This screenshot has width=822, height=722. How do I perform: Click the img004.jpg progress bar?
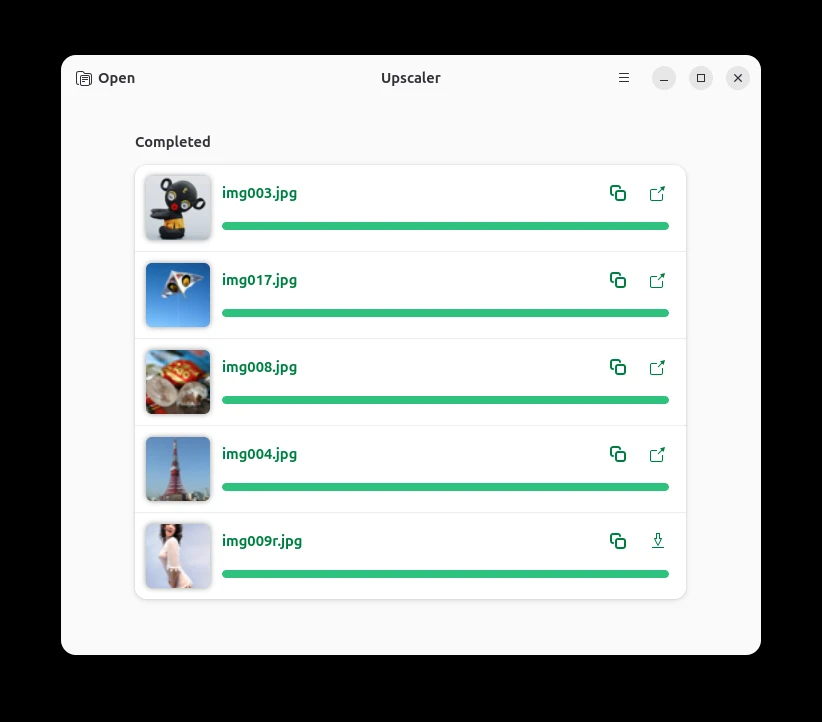[446, 487]
